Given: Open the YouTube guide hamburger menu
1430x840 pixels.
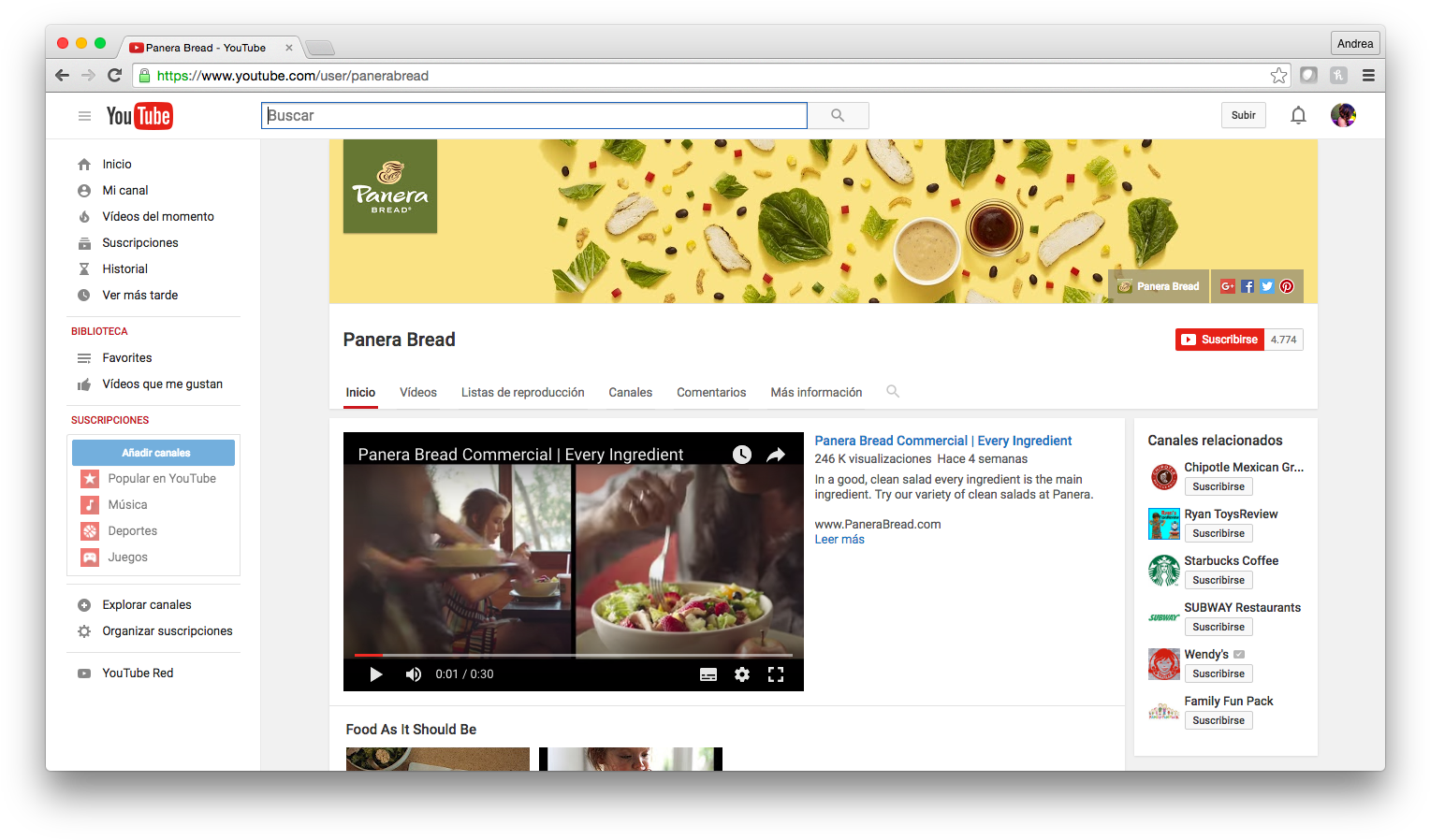Looking at the screenshot, I should pos(84,116).
